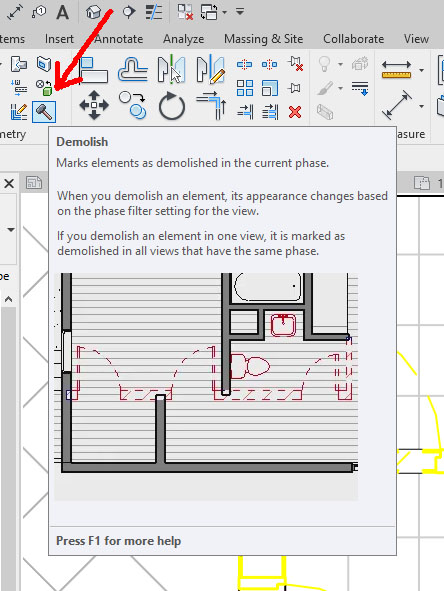
Task: Click the Section tool in quick access toolbar
Action: click(128, 12)
